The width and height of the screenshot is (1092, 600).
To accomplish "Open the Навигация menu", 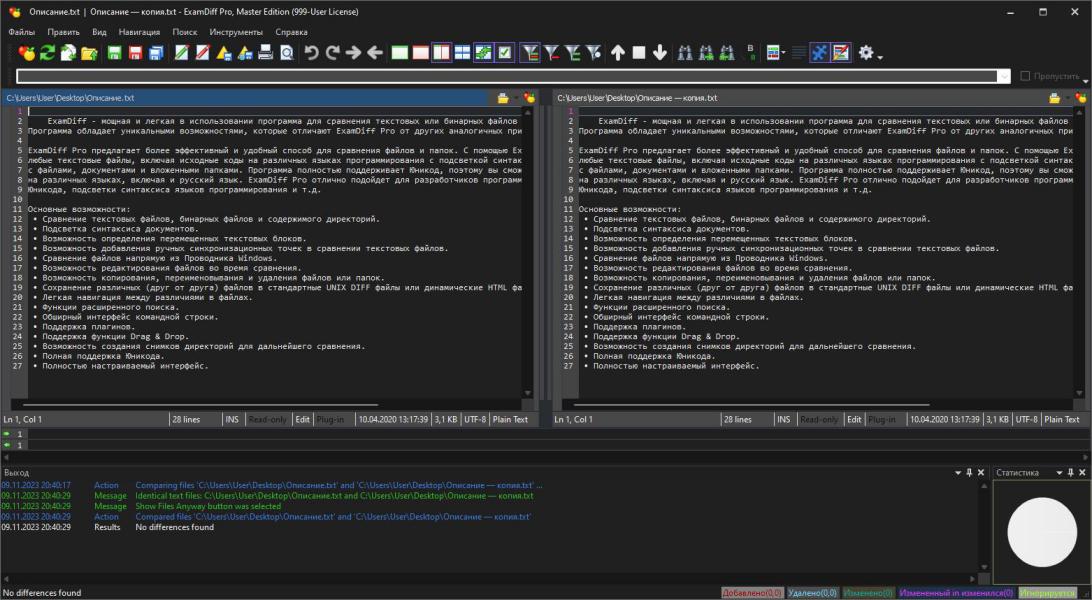I will pos(139,32).
